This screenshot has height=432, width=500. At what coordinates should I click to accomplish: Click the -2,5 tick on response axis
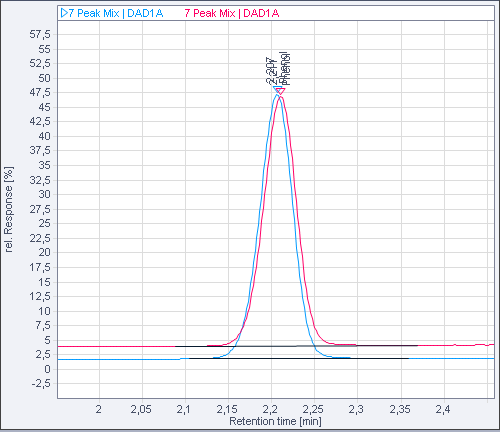point(41,384)
